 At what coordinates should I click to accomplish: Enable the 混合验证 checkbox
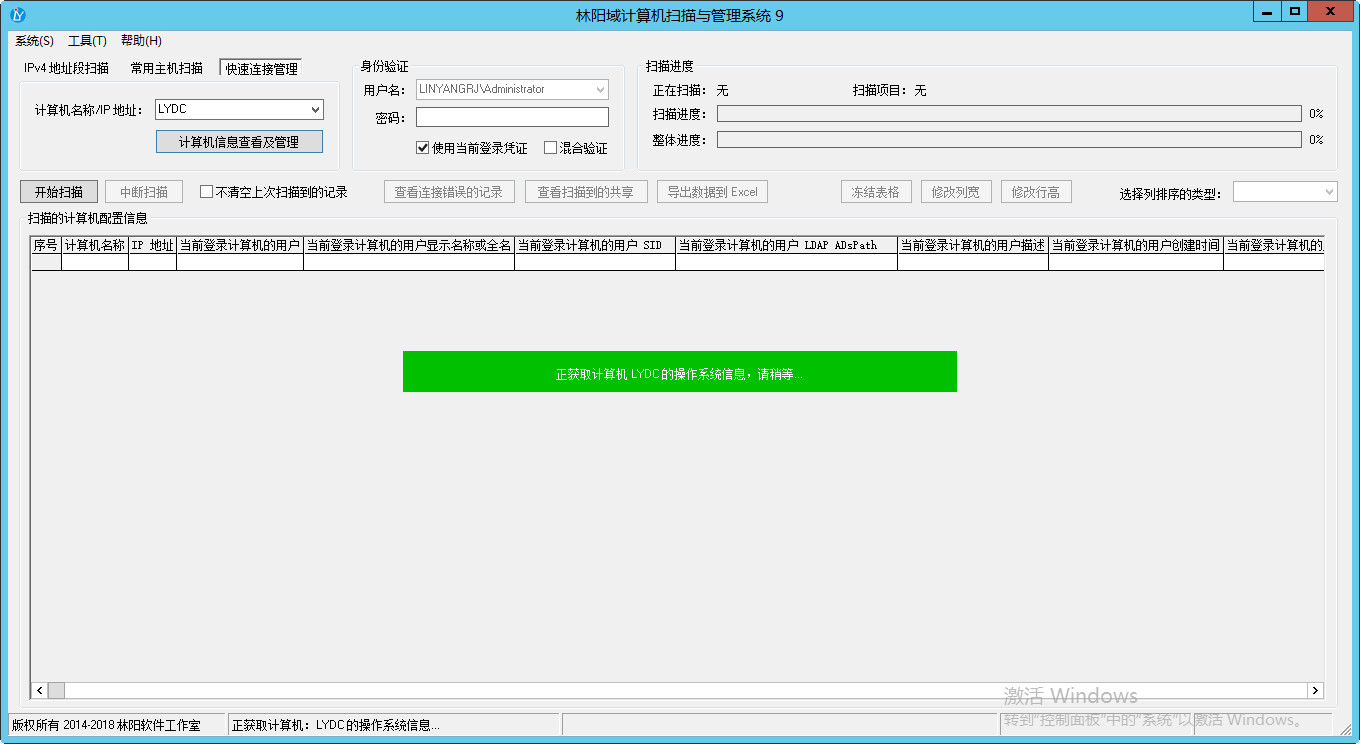point(550,148)
